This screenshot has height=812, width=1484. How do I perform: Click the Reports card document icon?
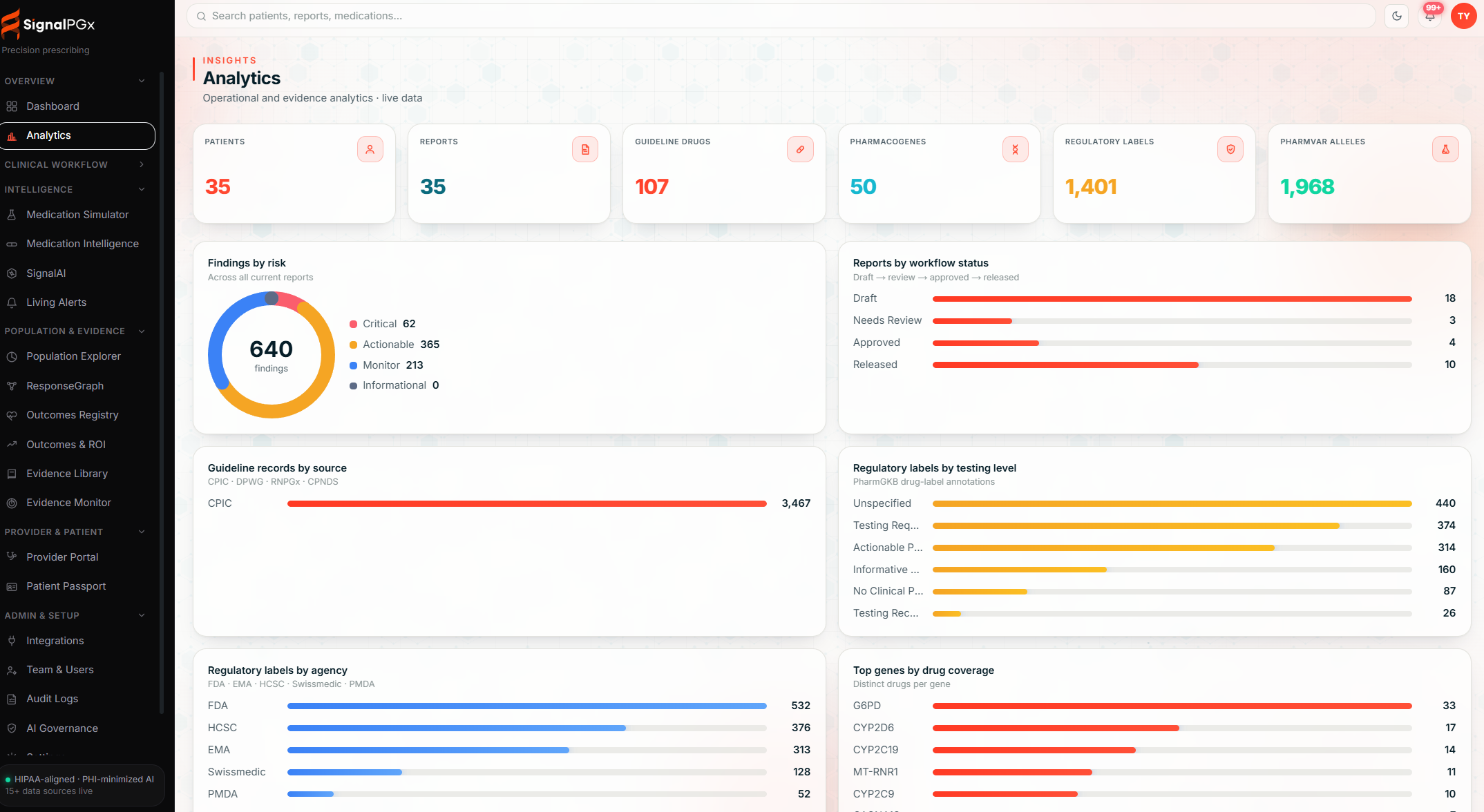(585, 149)
